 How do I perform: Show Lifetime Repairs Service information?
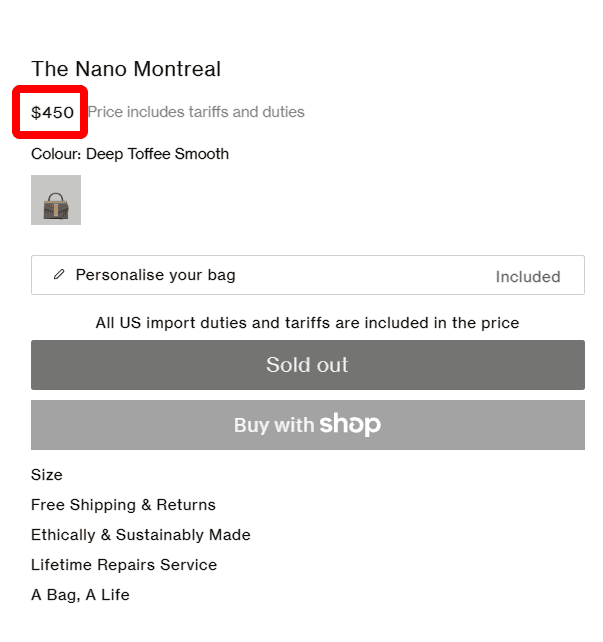click(123, 565)
